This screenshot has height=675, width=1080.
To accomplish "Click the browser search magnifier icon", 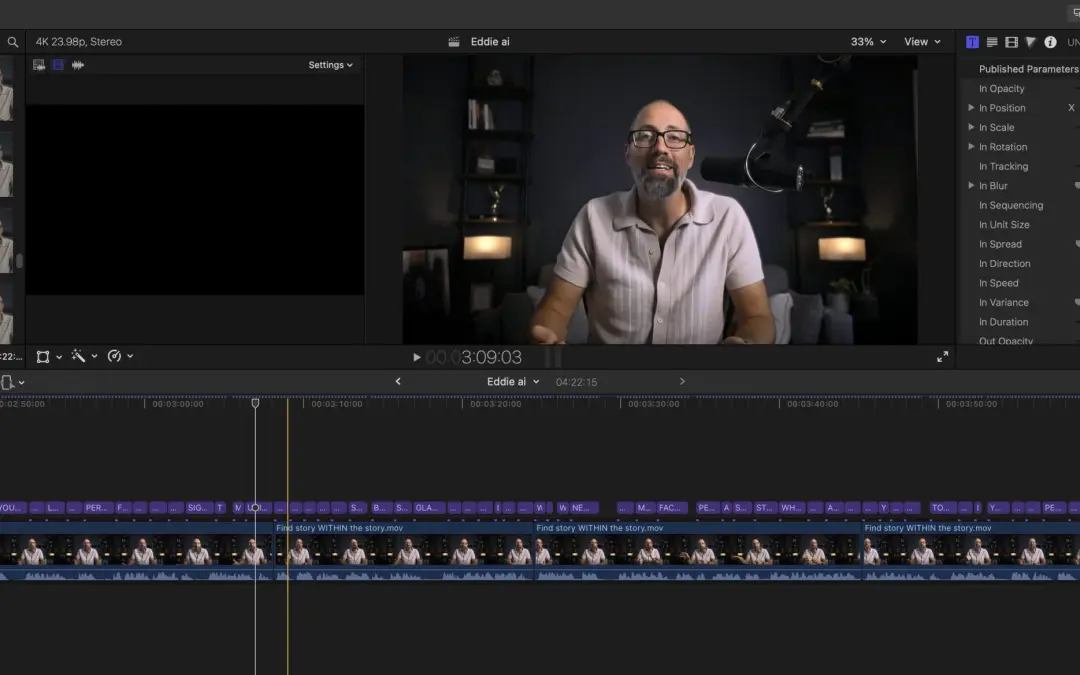I will (13, 42).
